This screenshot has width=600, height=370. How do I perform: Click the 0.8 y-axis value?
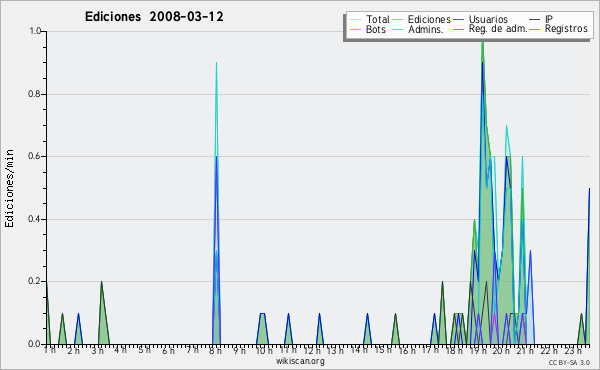[35, 94]
